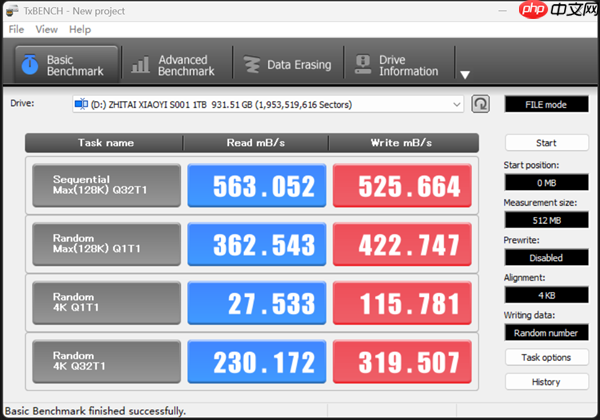Toggle the Random 4K Q1T1 task
This screenshot has width=600, height=420.
106,304
